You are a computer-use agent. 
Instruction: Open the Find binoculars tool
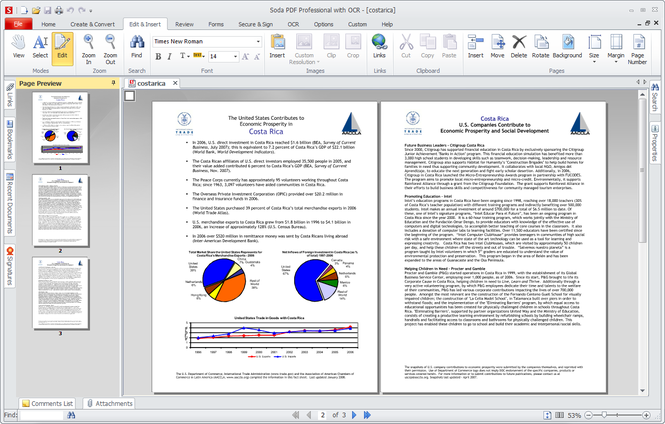137,46
